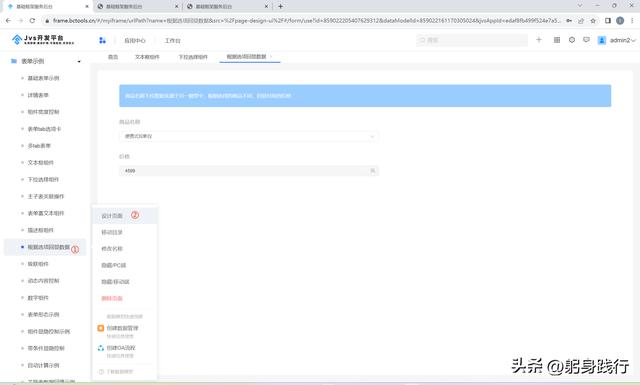Click the 表单示例 folder icon

[x=14, y=61]
